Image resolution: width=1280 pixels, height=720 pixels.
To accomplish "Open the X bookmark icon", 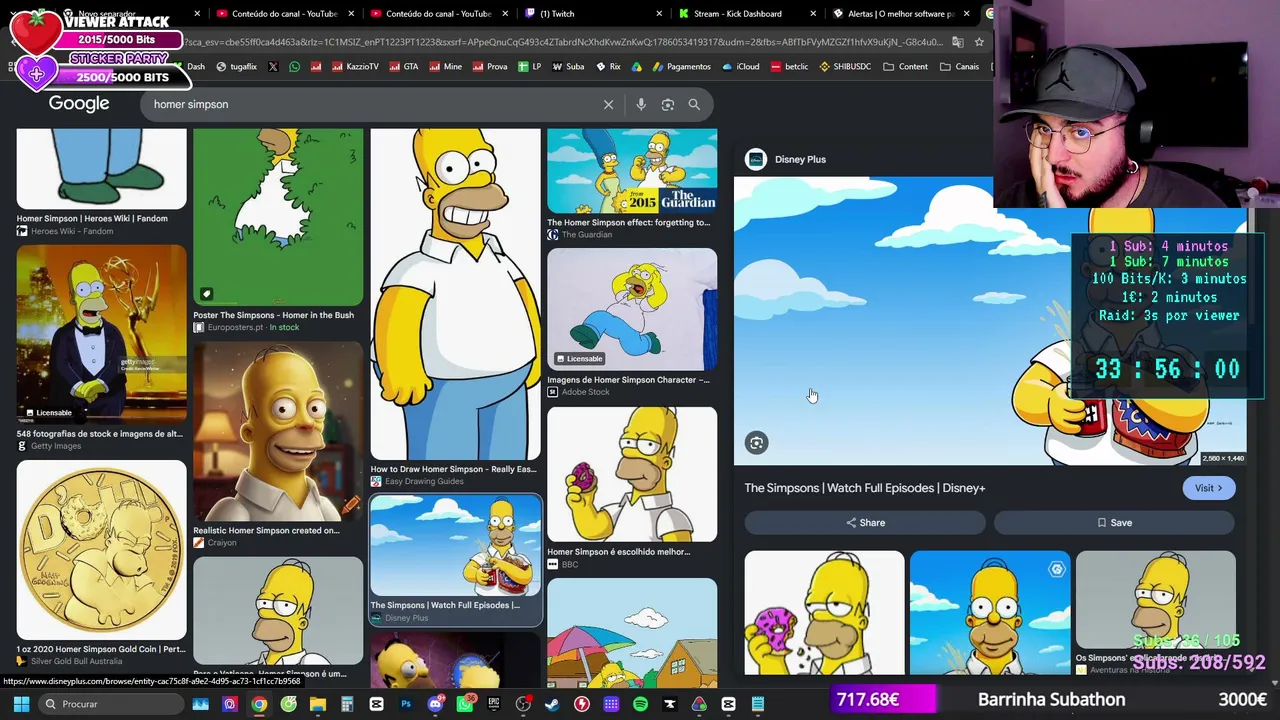I will (x=273, y=67).
